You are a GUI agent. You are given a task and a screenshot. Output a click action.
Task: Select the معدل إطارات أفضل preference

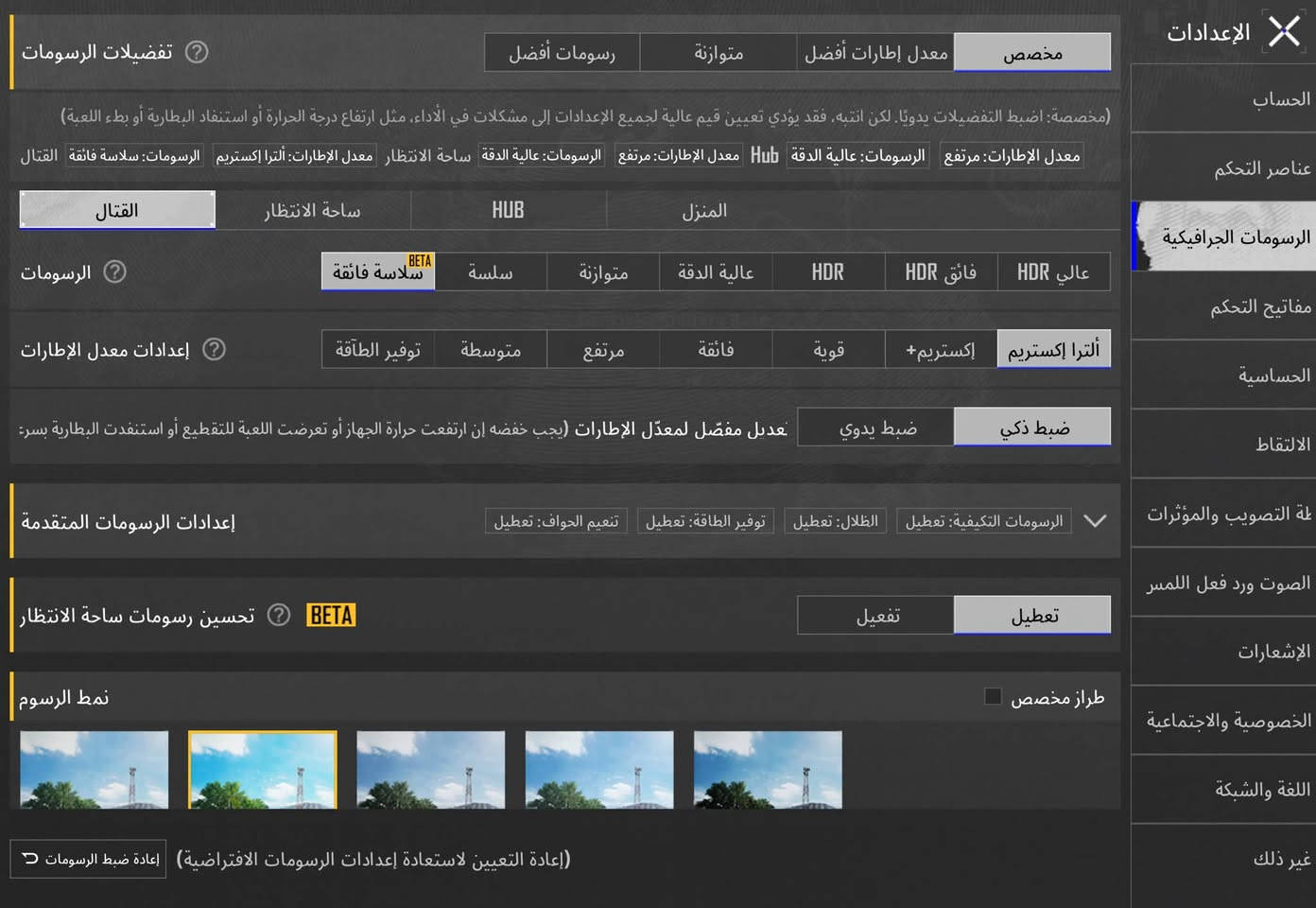click(x=875, y=53)
